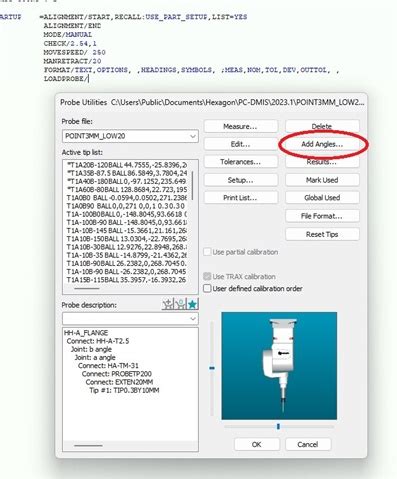Click the MOVESPEED/ 250 line
The height and width of the screenshot is (479, 397).
click(x=74, y=52)
